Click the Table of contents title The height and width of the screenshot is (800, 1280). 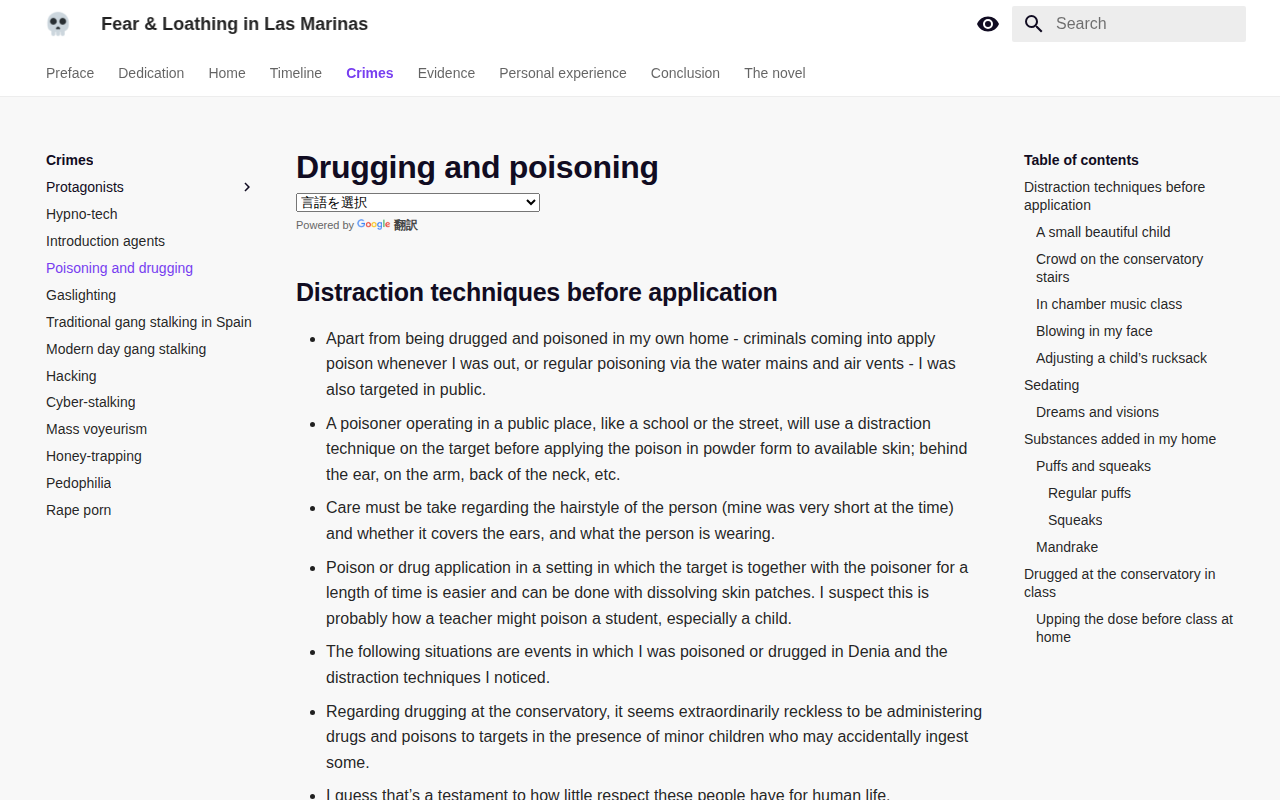(1081, 160)
